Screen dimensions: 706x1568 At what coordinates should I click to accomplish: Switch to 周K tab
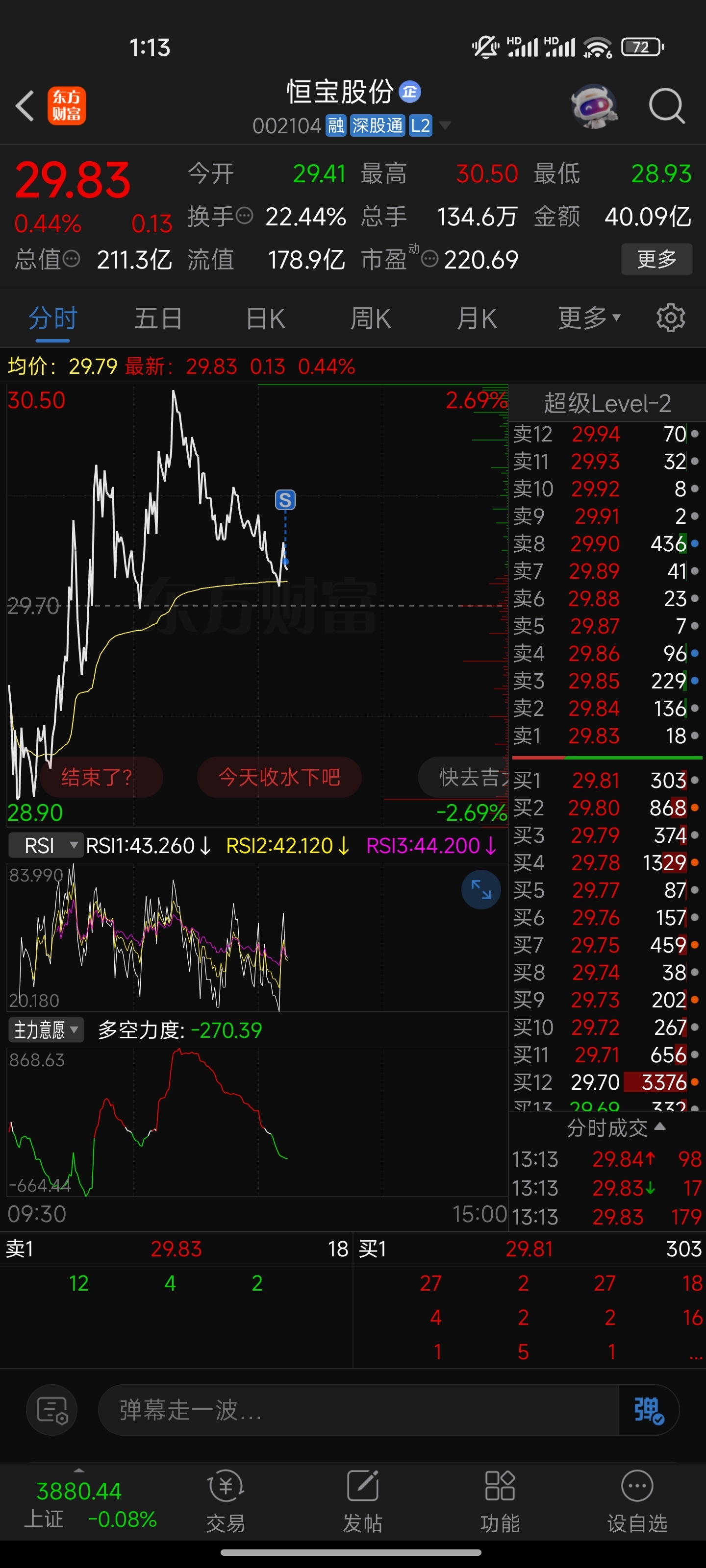click(370, 318)
